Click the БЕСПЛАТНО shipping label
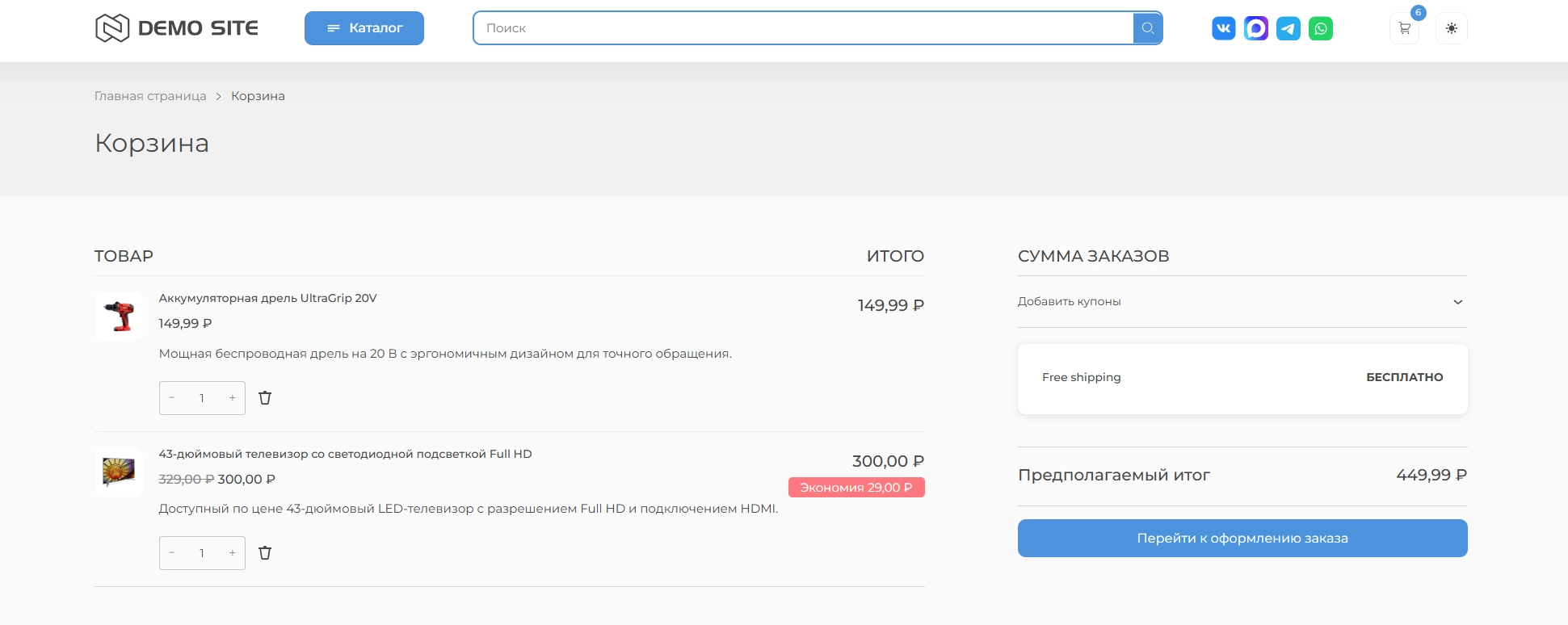This screenshot has width=1568, height=625. [x=1405, y=377]
